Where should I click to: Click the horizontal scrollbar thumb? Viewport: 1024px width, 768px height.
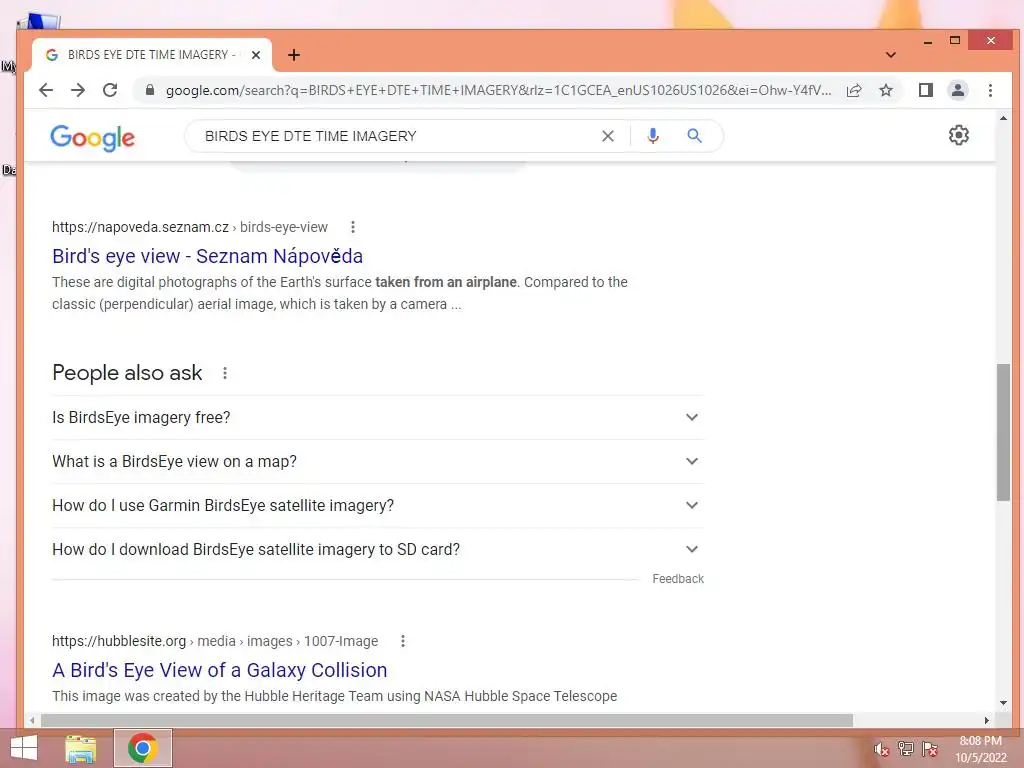coord(447,720)
